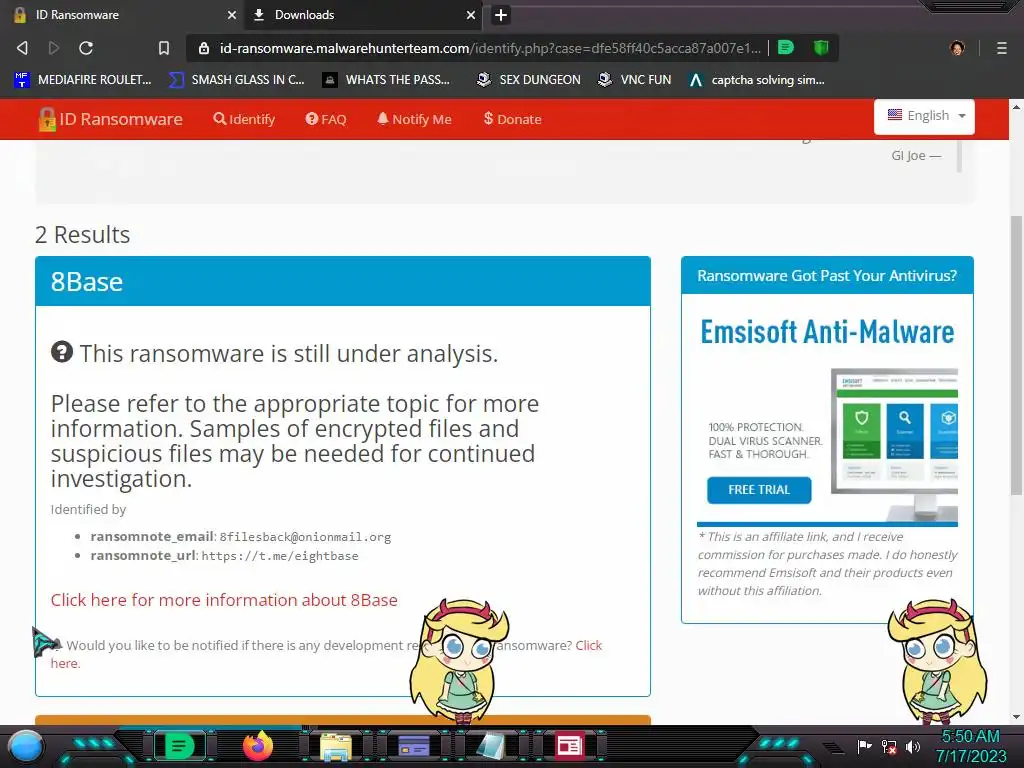
Task: Open the green shield extension icon
Action: (x=821, y=47)
